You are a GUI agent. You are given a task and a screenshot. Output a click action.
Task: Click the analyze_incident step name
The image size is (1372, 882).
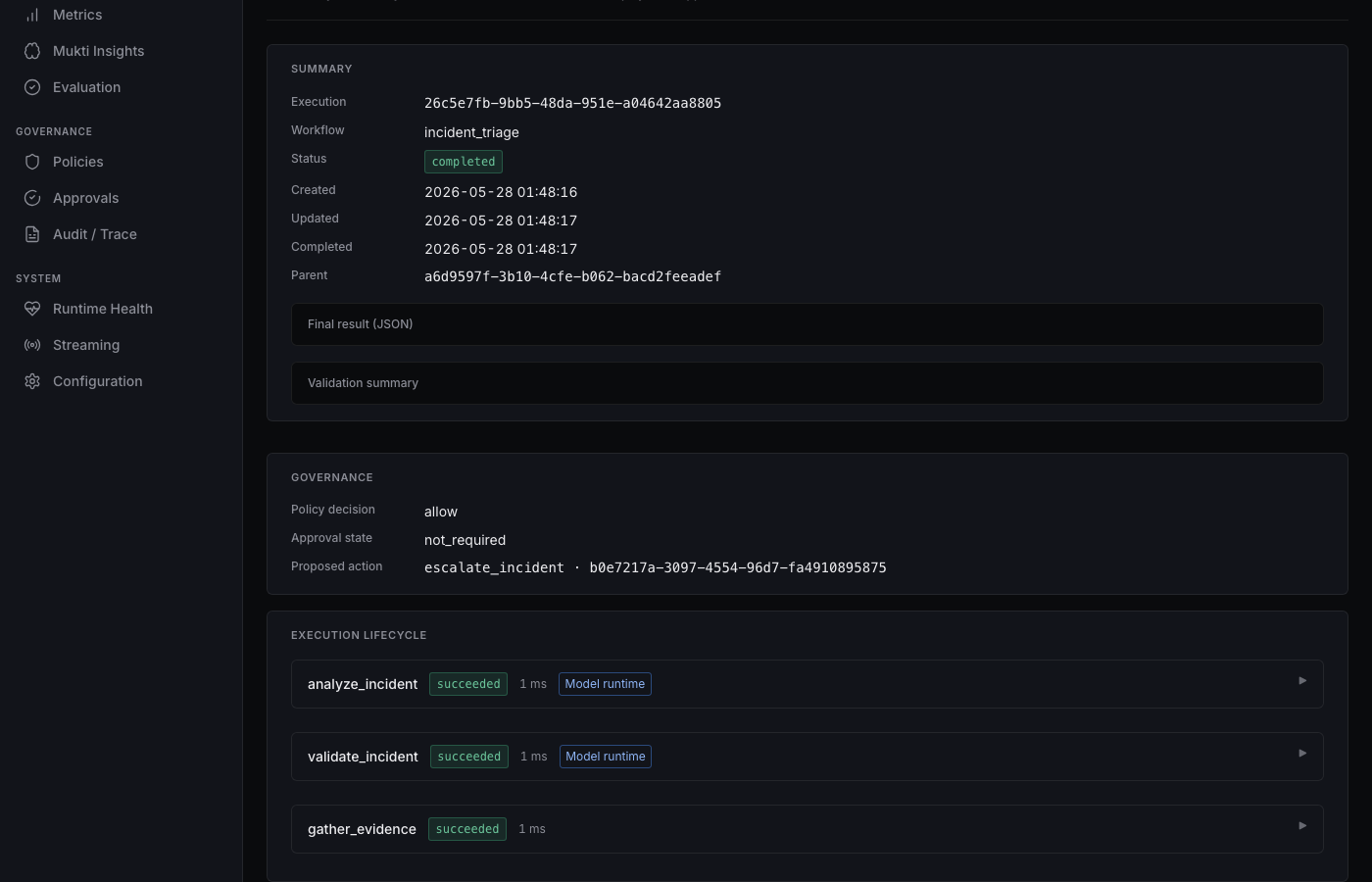click(363, 684)
